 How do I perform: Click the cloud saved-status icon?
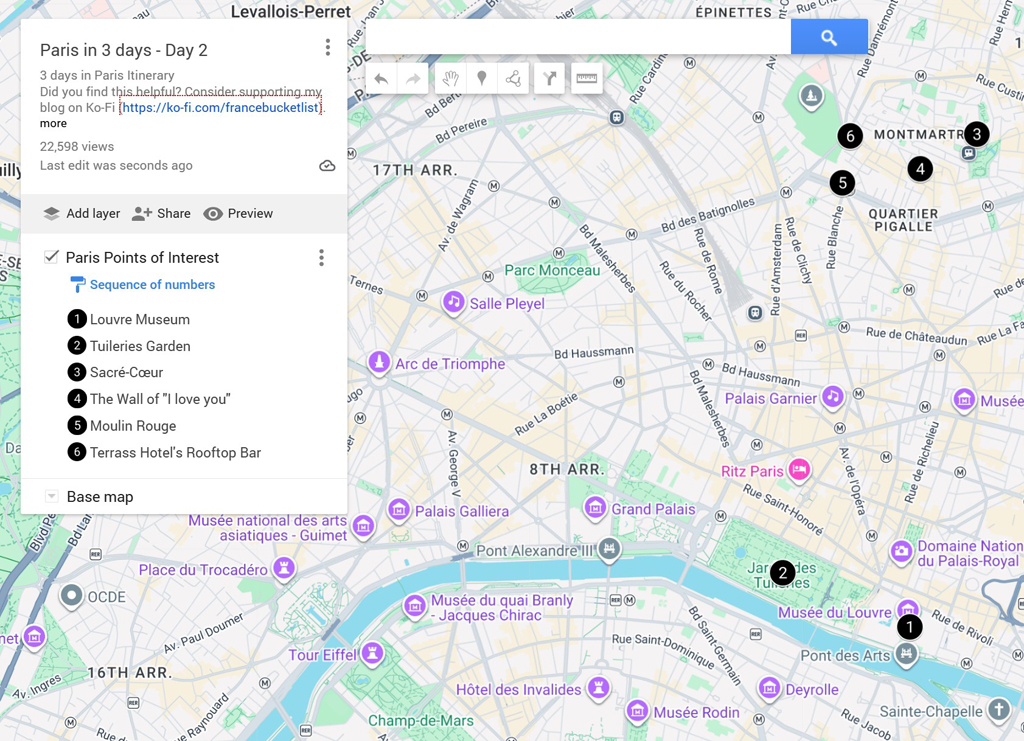pos(327,166)
